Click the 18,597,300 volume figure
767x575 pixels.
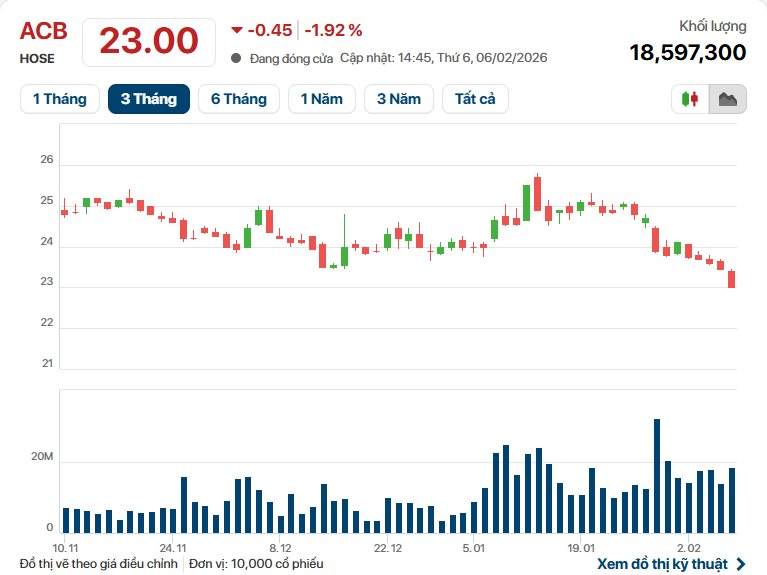tap(688, 52)
